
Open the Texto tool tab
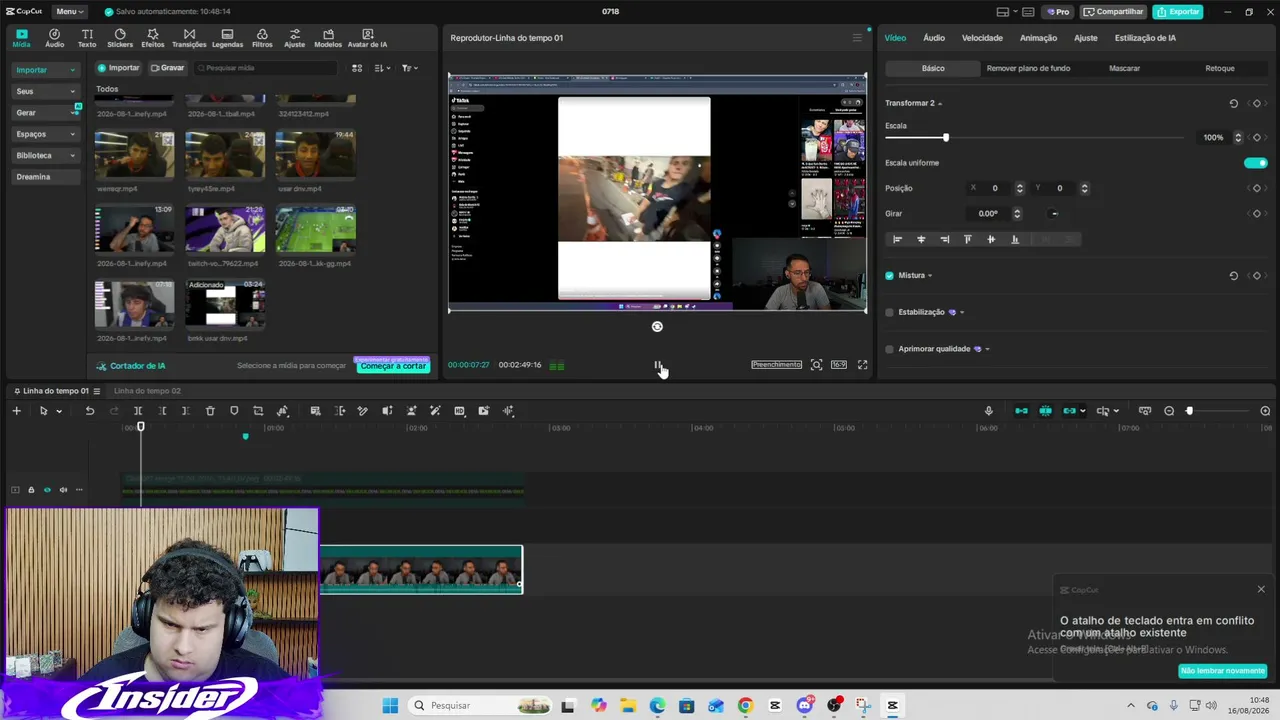(x=87, y=38)
